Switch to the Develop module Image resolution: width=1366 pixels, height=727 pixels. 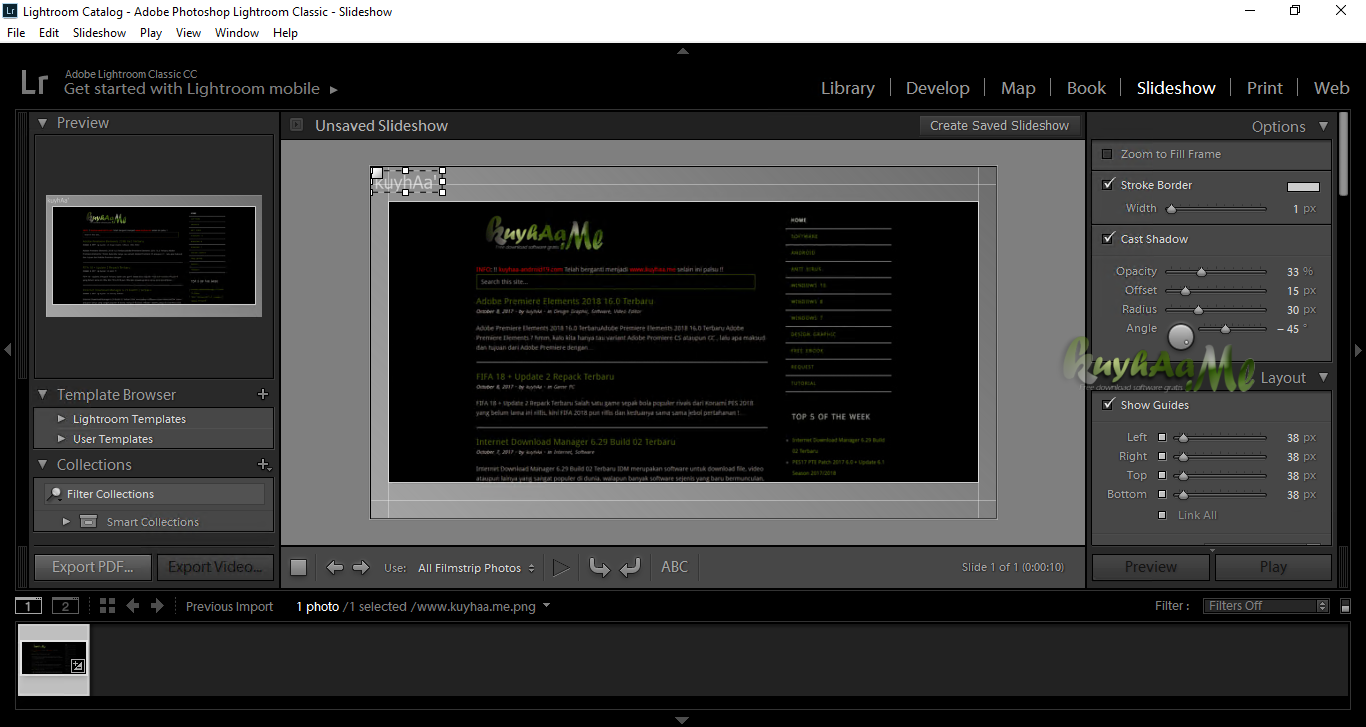[x=938, y=88]
